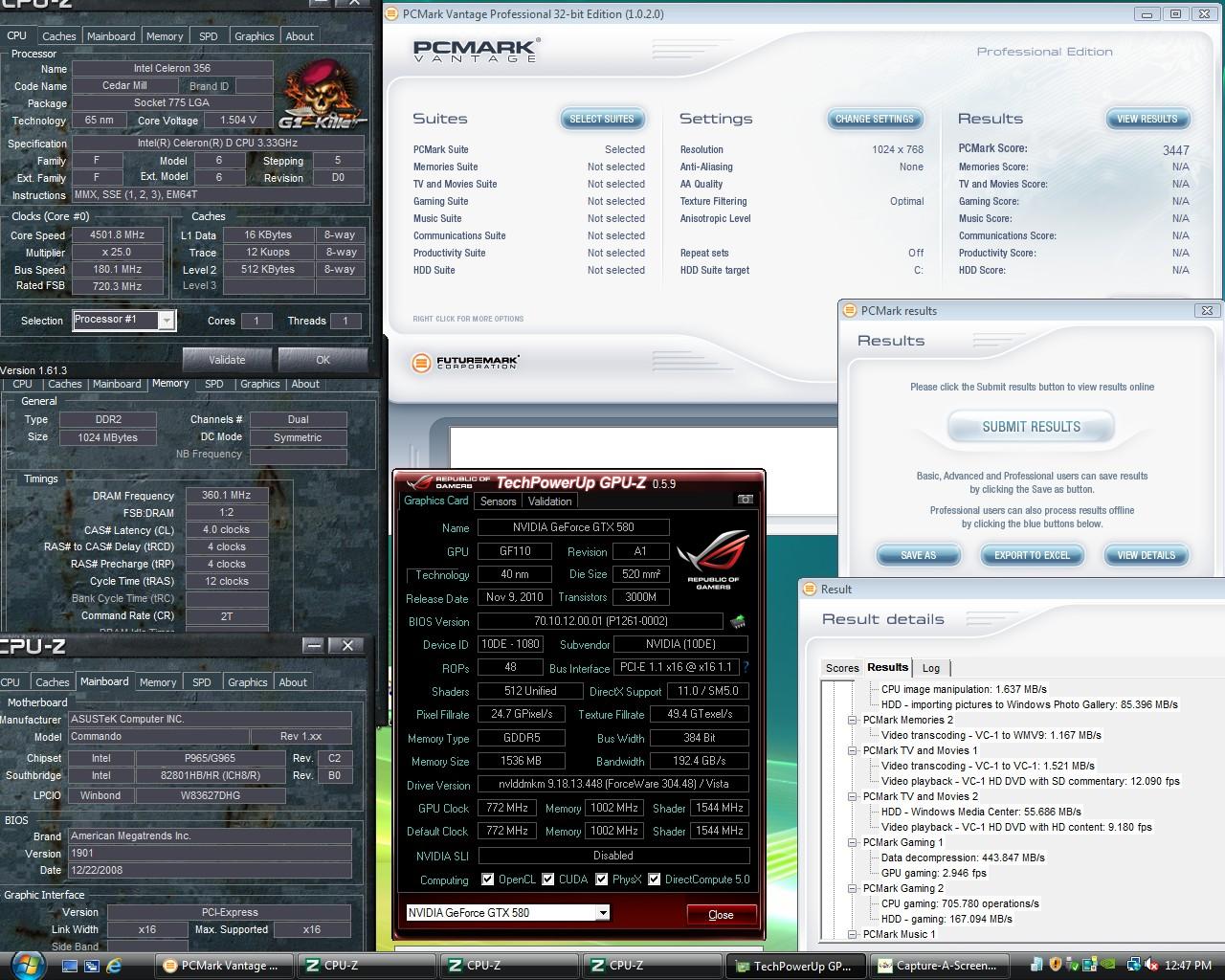
Task: Click the Switch Between Windows quick launch icon
Action: pyautogui.click(x=93, y=966)
